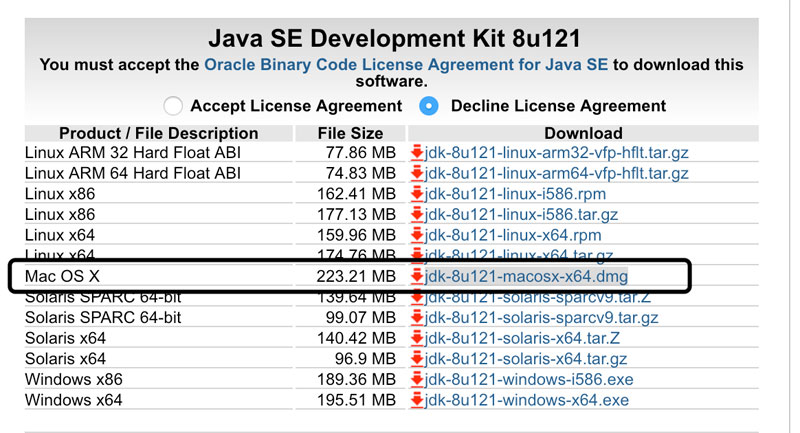Download jdk-8u121-linux-arm32-vfp-hflt.tar.gz
The width and height of the screenshot is (800, 433).
click(x=556, y=152)
